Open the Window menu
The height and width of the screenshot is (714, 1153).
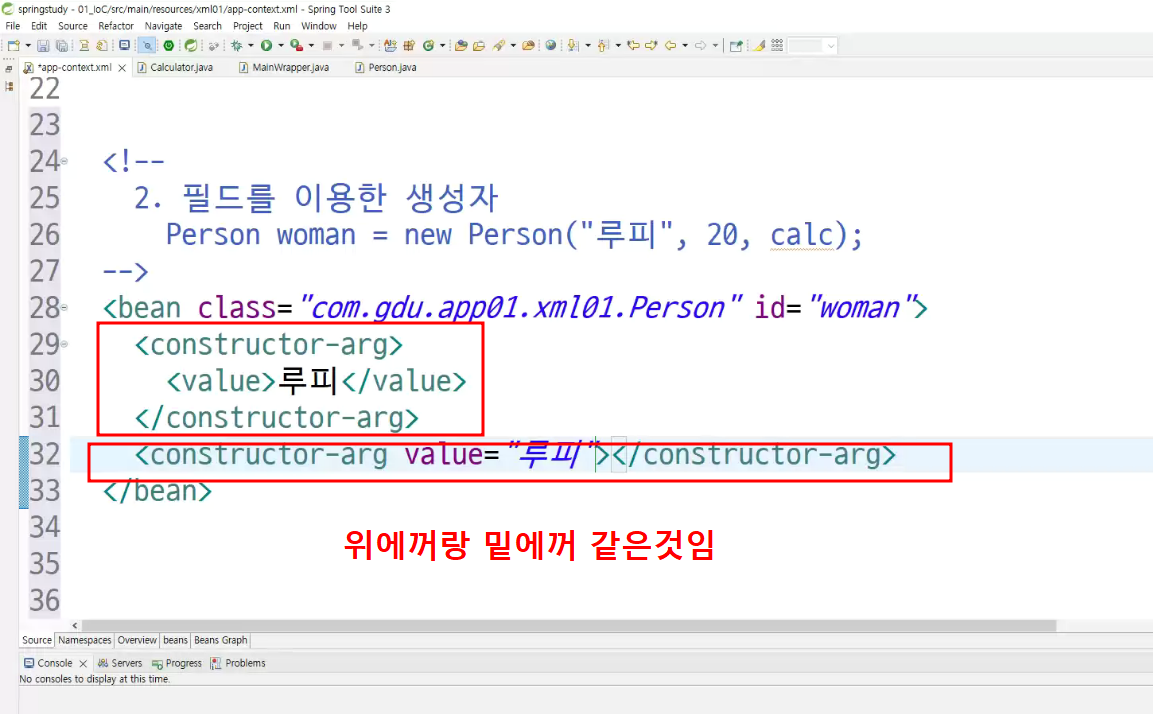[x=318, y=26]
